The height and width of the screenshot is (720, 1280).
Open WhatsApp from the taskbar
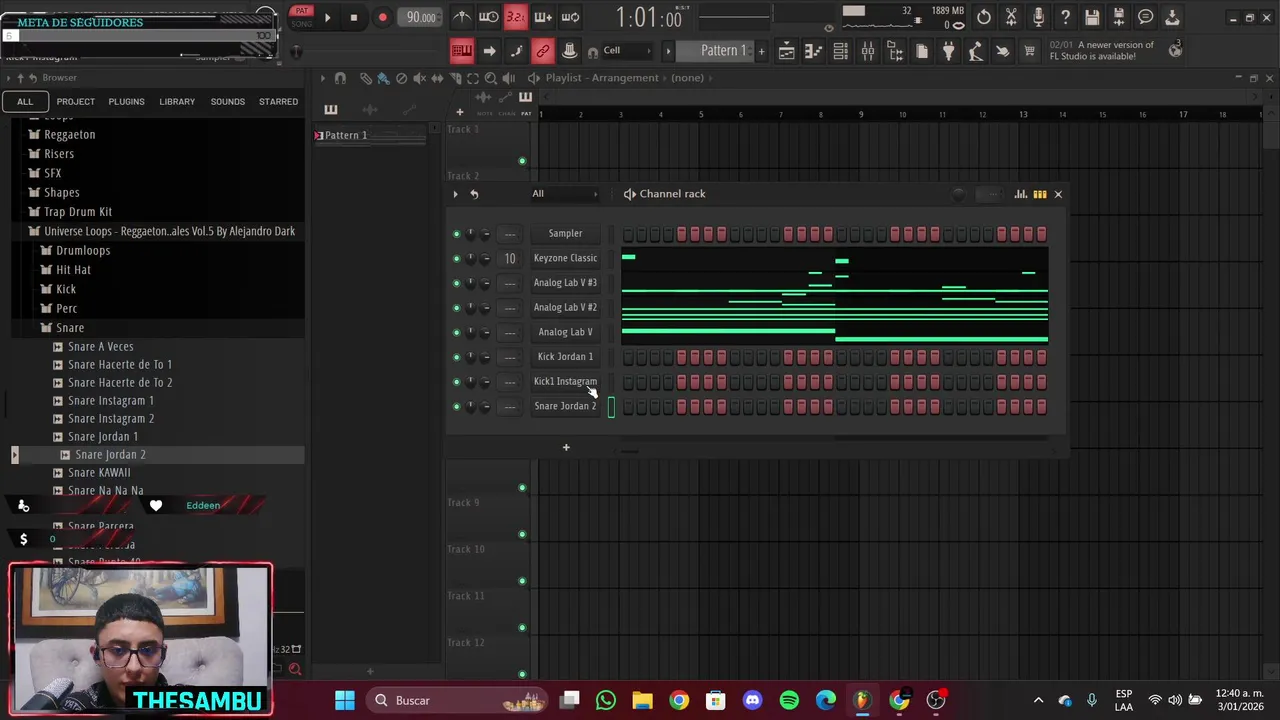[606, 700]
